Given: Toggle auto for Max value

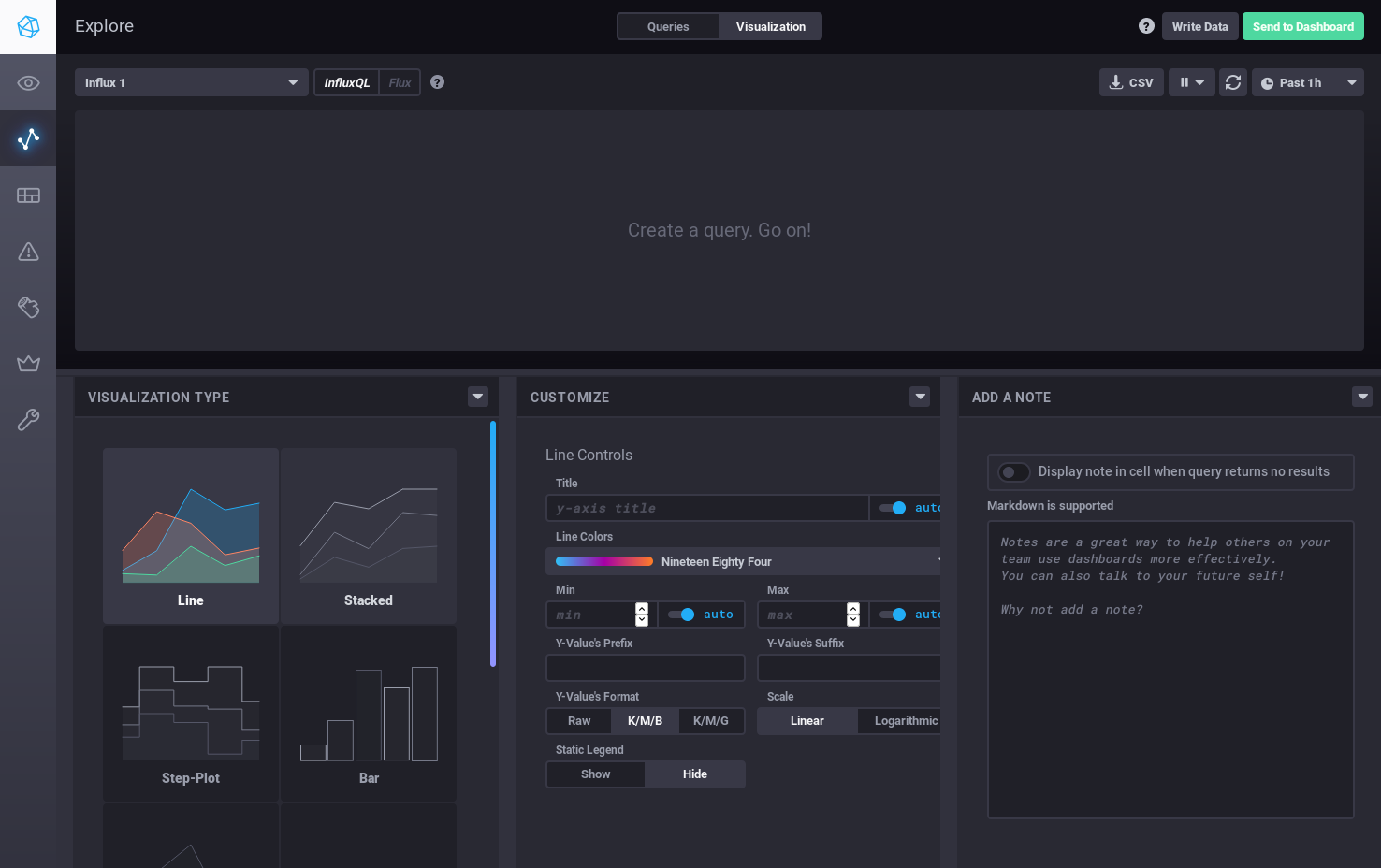Looking at the screenshot, I should pyautogui.click(x=893, y=615).
